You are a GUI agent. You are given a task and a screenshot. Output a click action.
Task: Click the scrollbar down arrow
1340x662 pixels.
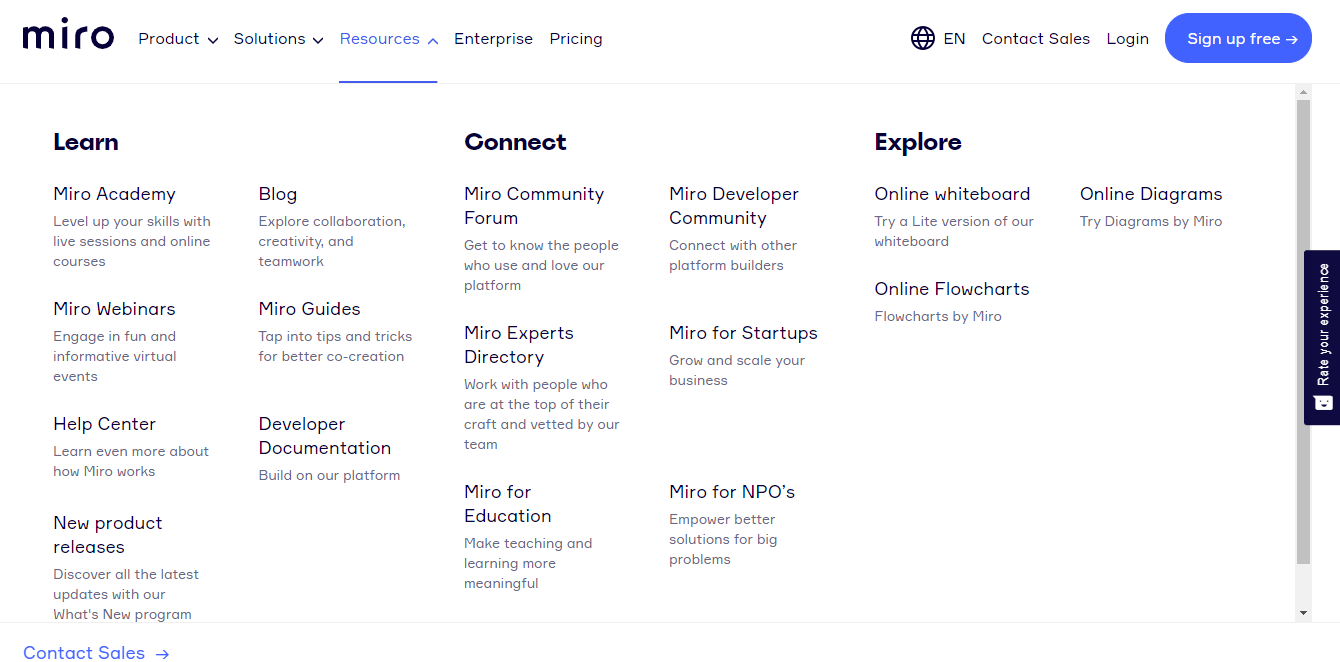tap(1303, 612)
